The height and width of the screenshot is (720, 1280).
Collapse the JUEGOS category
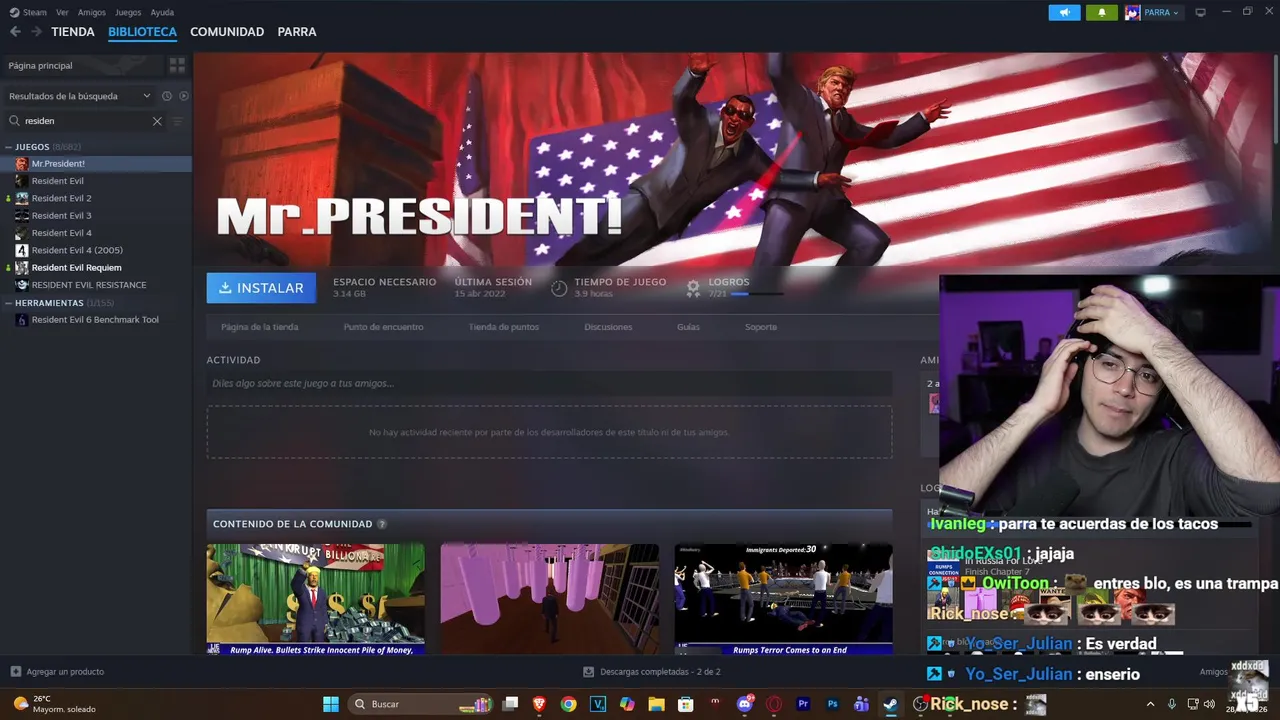click(x=9, y=147)
